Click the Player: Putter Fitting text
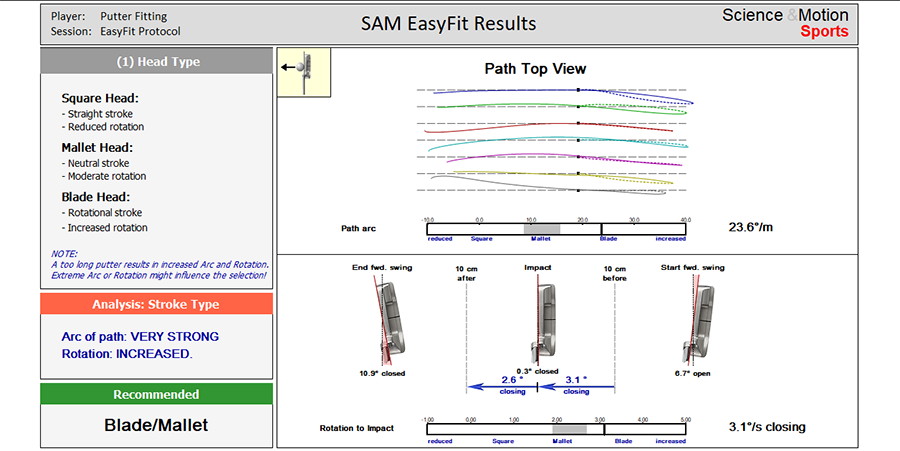 tap(109, 16)
